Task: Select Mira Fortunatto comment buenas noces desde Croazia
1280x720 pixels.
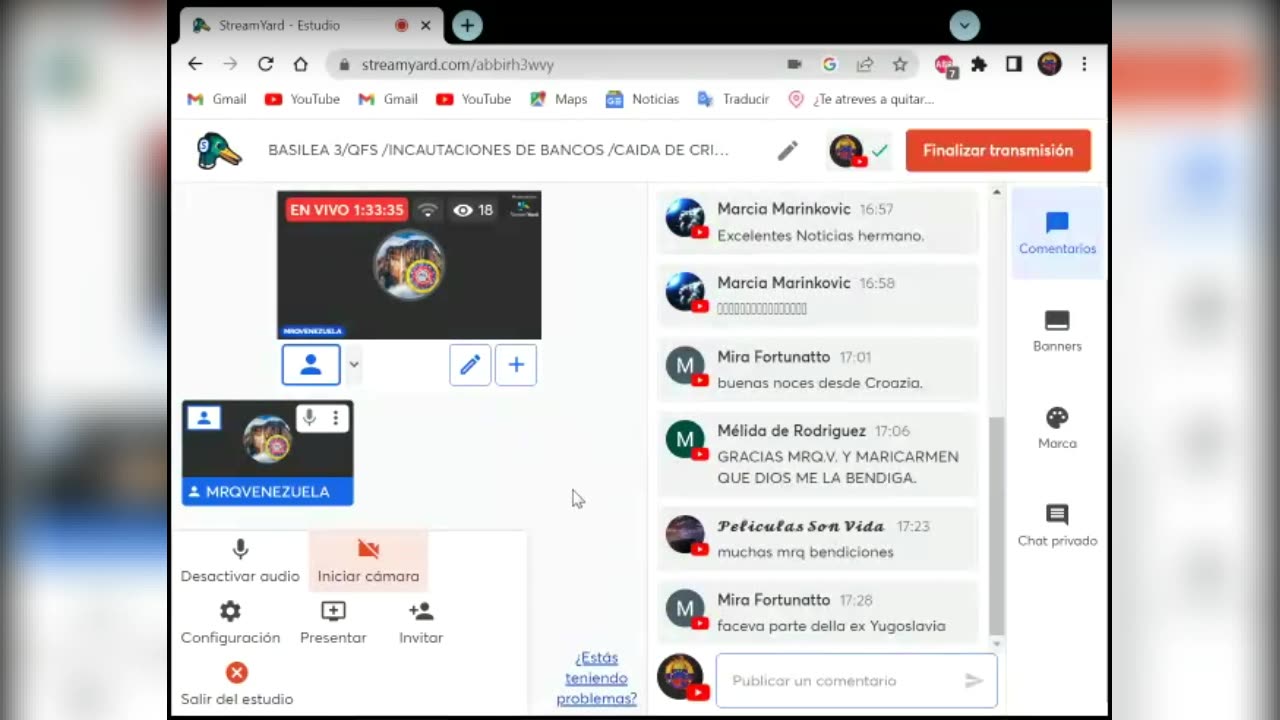Action: [x=818, y=369]
